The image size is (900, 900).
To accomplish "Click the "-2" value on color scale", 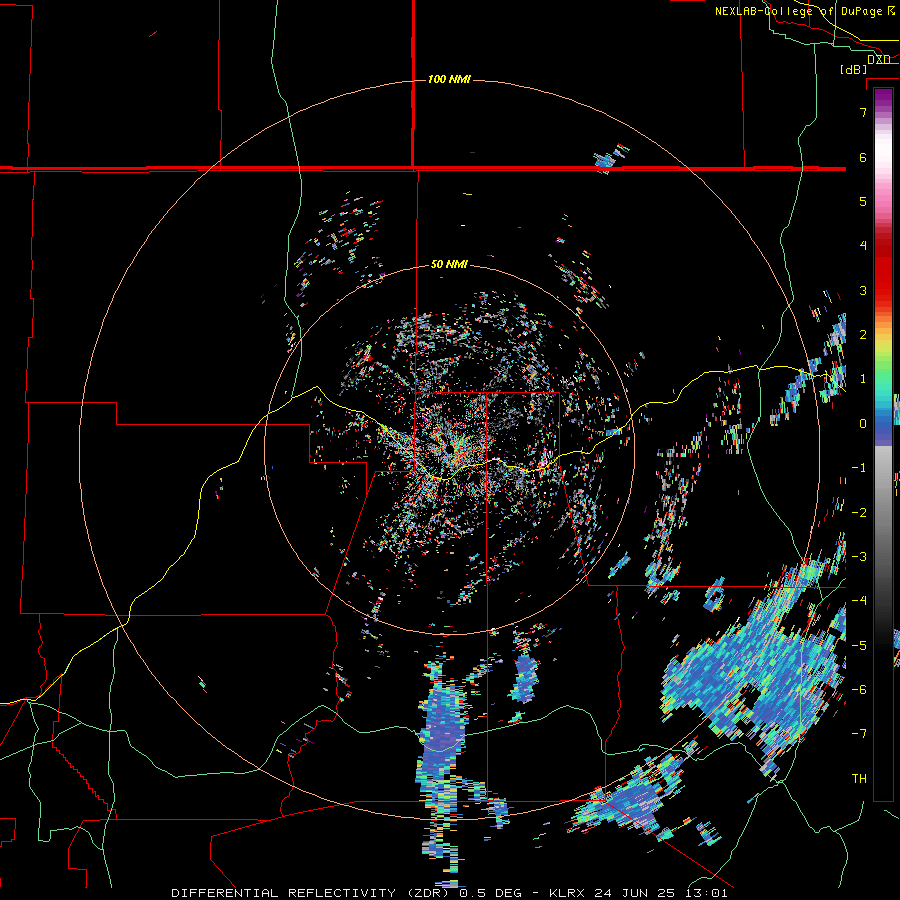I will point(859,513).
